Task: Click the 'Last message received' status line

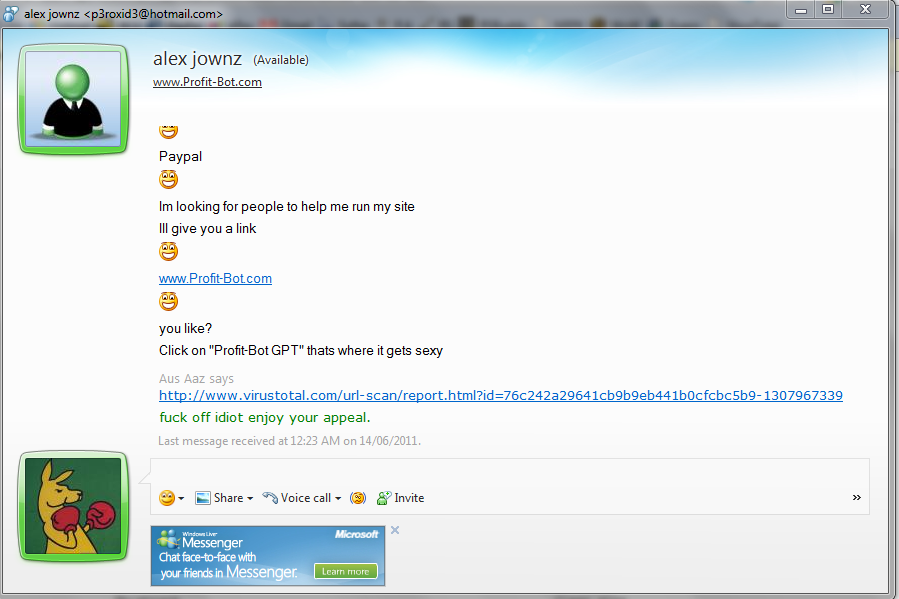Action: 290,441
